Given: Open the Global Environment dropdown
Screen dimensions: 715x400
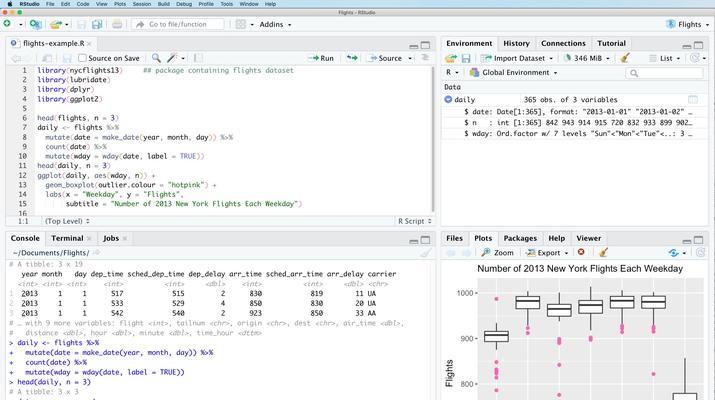Looking at the screenshot, I should pyautogui.click(x=513, y=73).
